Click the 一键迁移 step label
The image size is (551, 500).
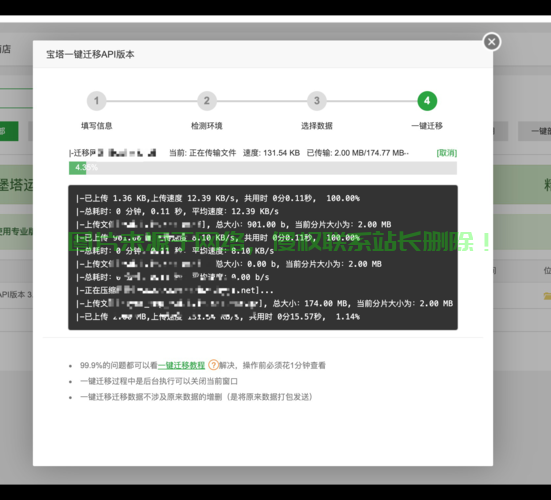point(427,126)
